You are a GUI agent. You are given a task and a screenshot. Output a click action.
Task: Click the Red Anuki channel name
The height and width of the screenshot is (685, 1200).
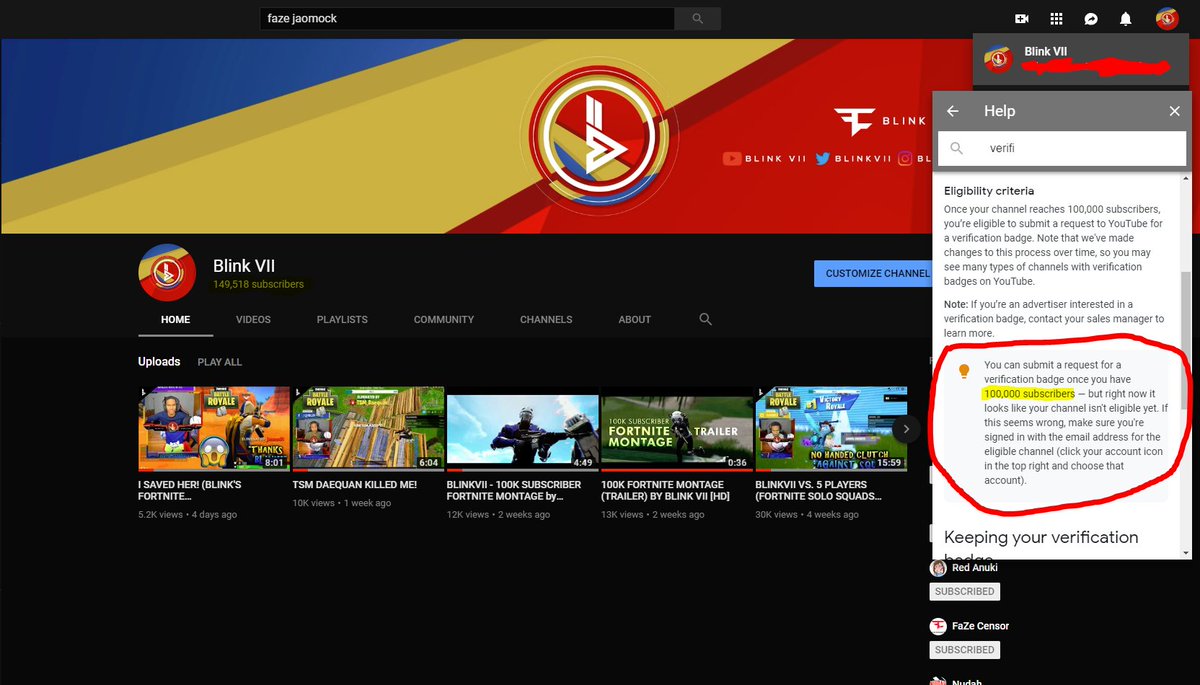click(x=975, y=568)
